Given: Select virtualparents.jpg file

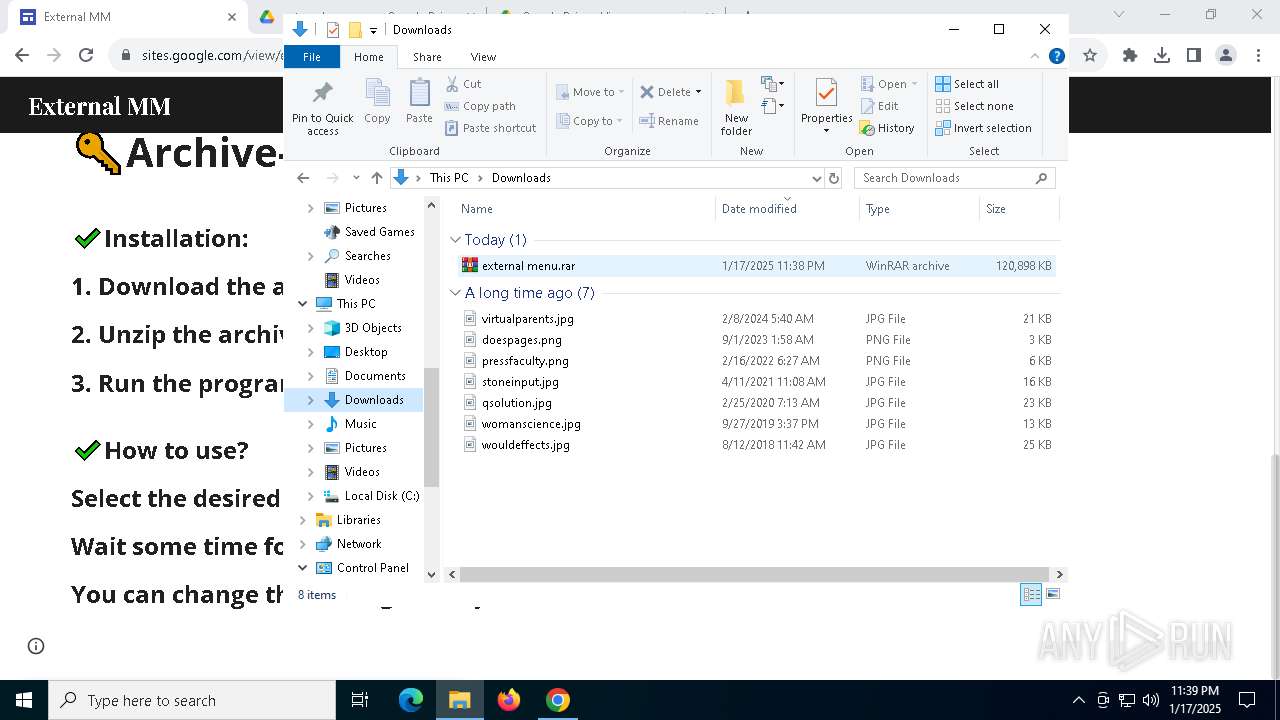Looking at the screenshot, I should (x=756, y=319).
